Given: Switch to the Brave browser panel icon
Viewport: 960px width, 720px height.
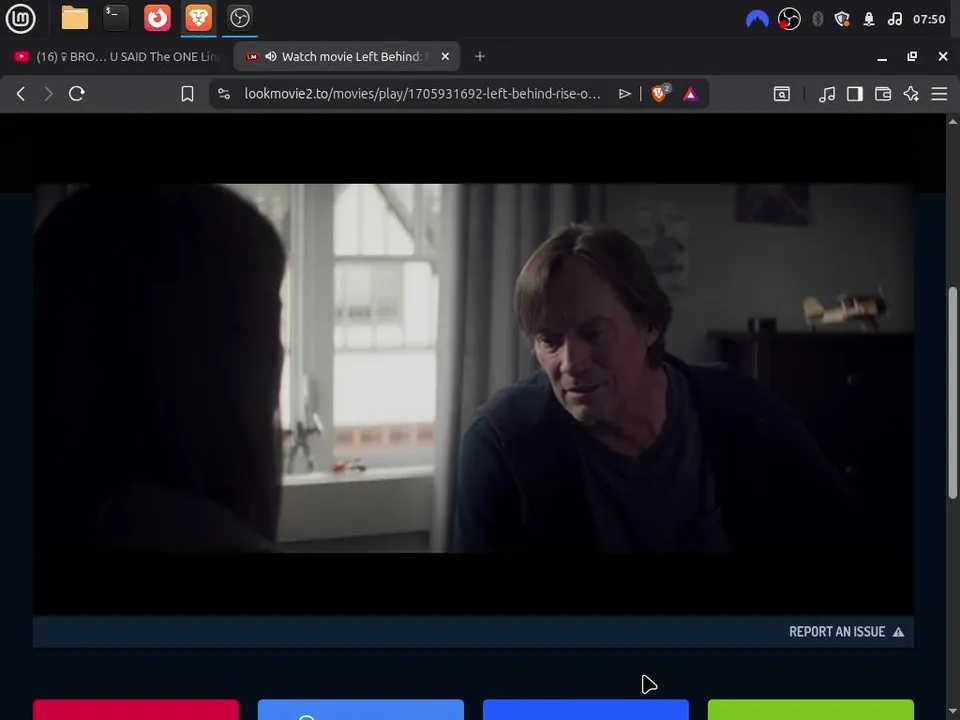Looking at the screenshot, I should click(x=198, y=18).
